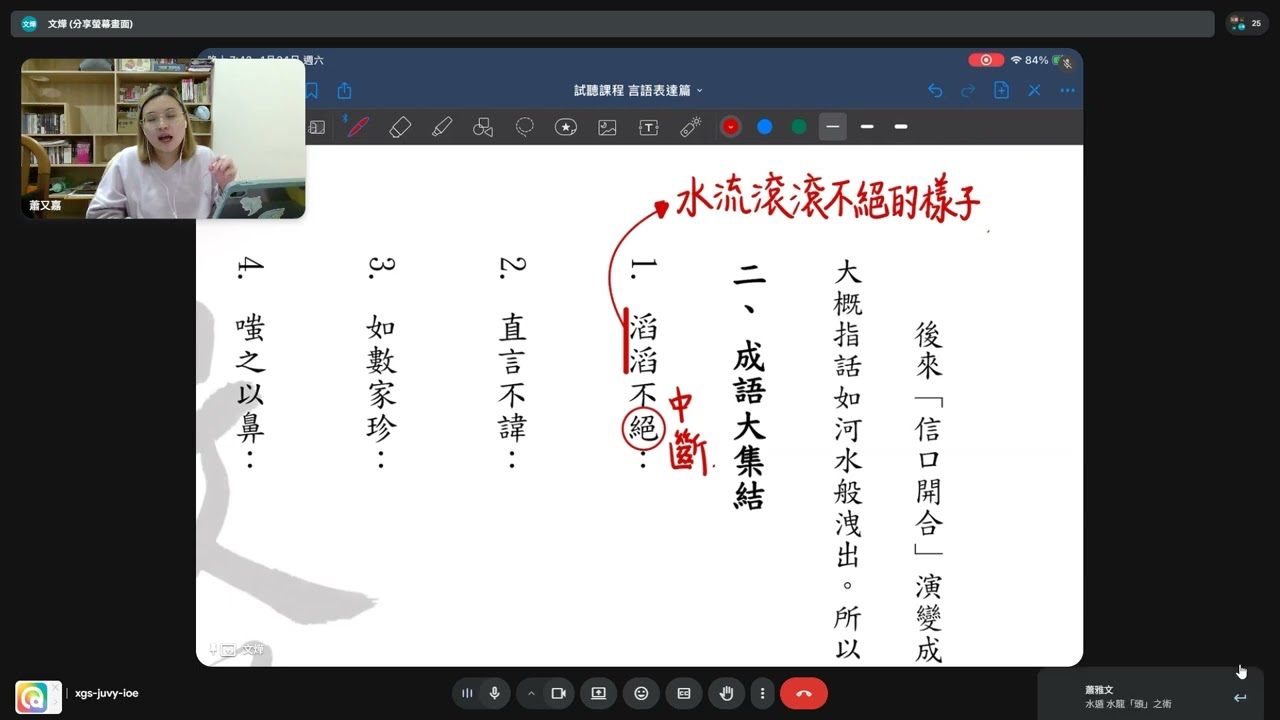Open more call options menu
The height and width of the screenshot is (720, 1280).
(763, 693)
